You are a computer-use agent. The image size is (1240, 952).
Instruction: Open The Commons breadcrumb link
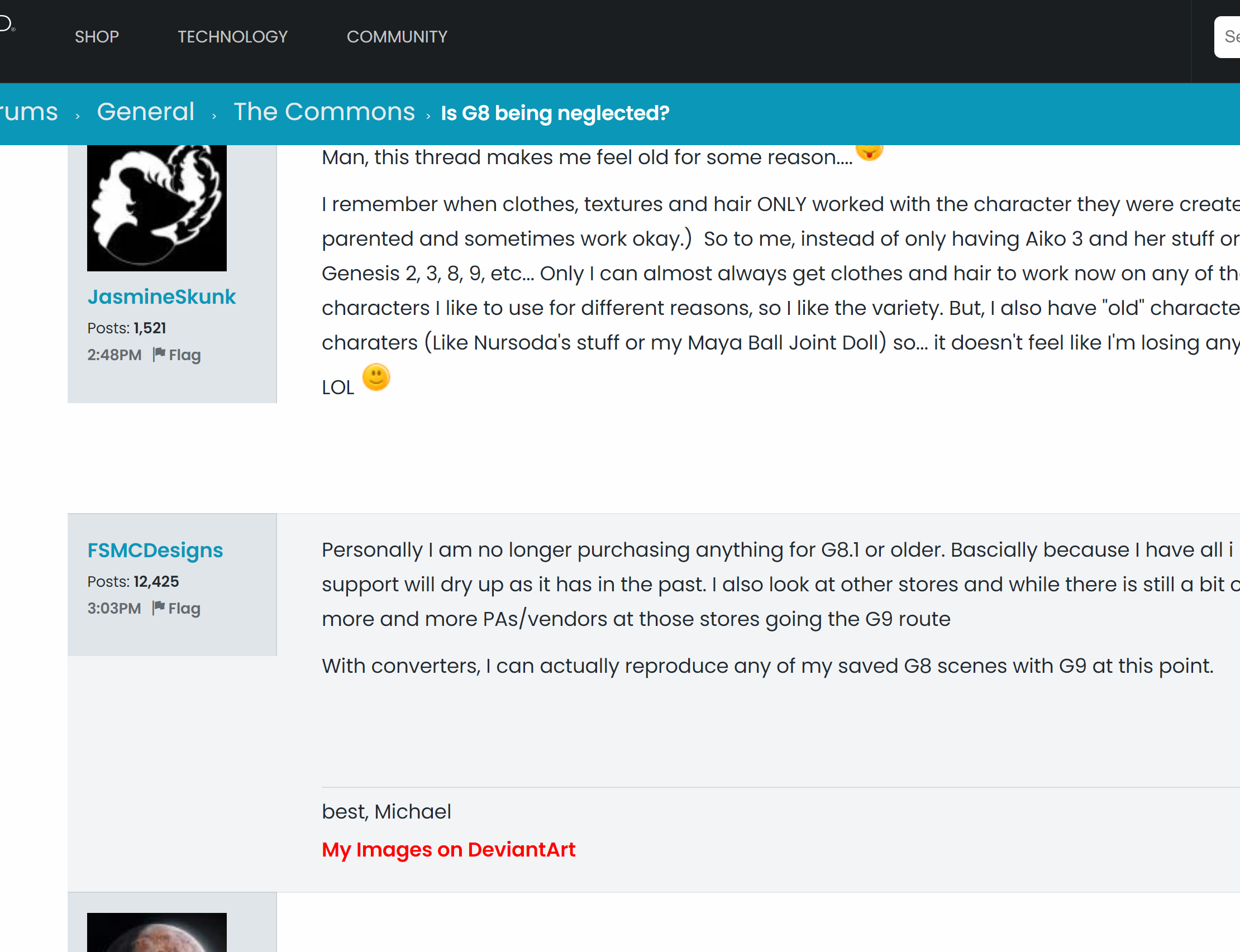pos(324,112)
